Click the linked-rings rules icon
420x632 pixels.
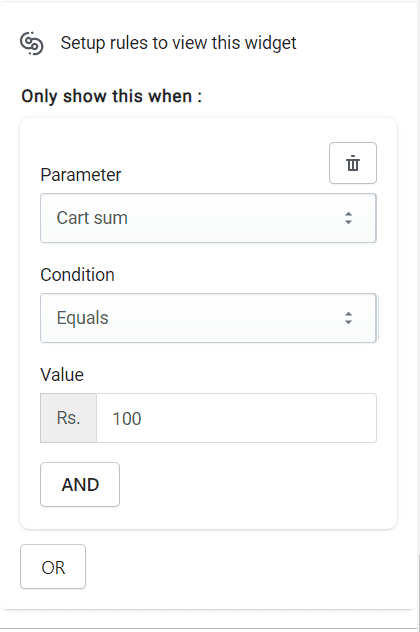[x=32, y=43]
